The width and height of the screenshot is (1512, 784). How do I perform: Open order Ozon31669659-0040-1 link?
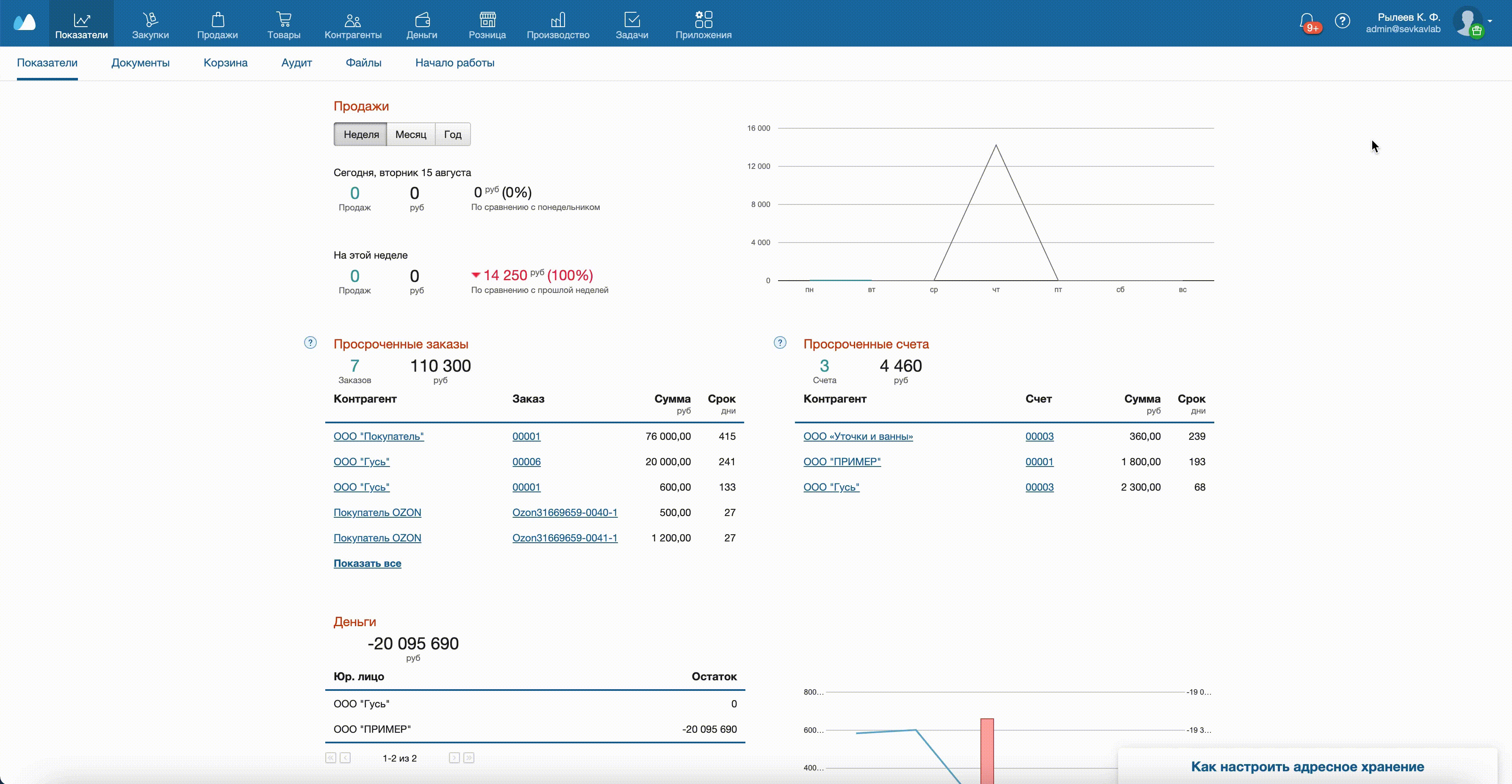click(565, 512)
